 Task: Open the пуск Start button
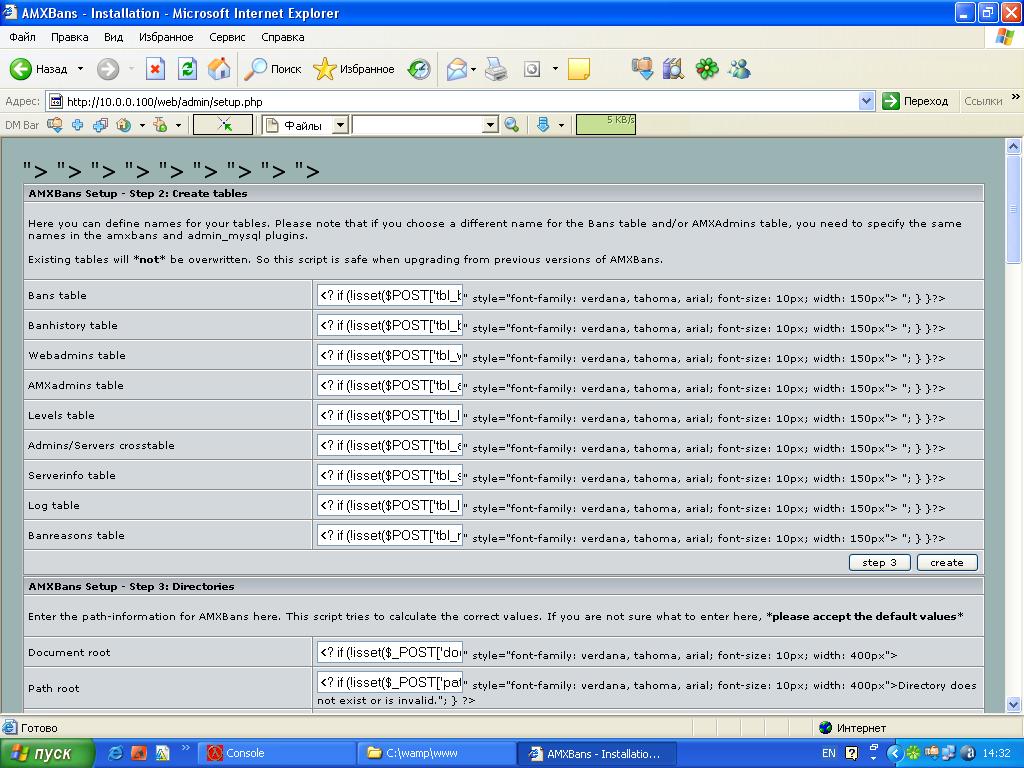pos(47,753)
